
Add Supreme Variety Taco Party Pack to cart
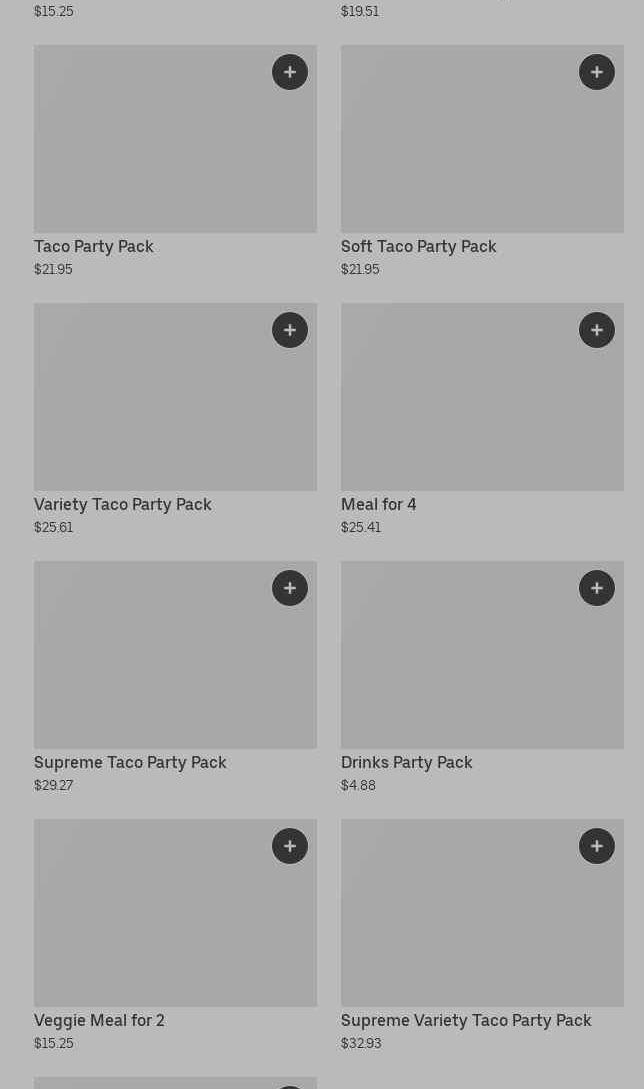pyautogui.click(x=597, y=846)
